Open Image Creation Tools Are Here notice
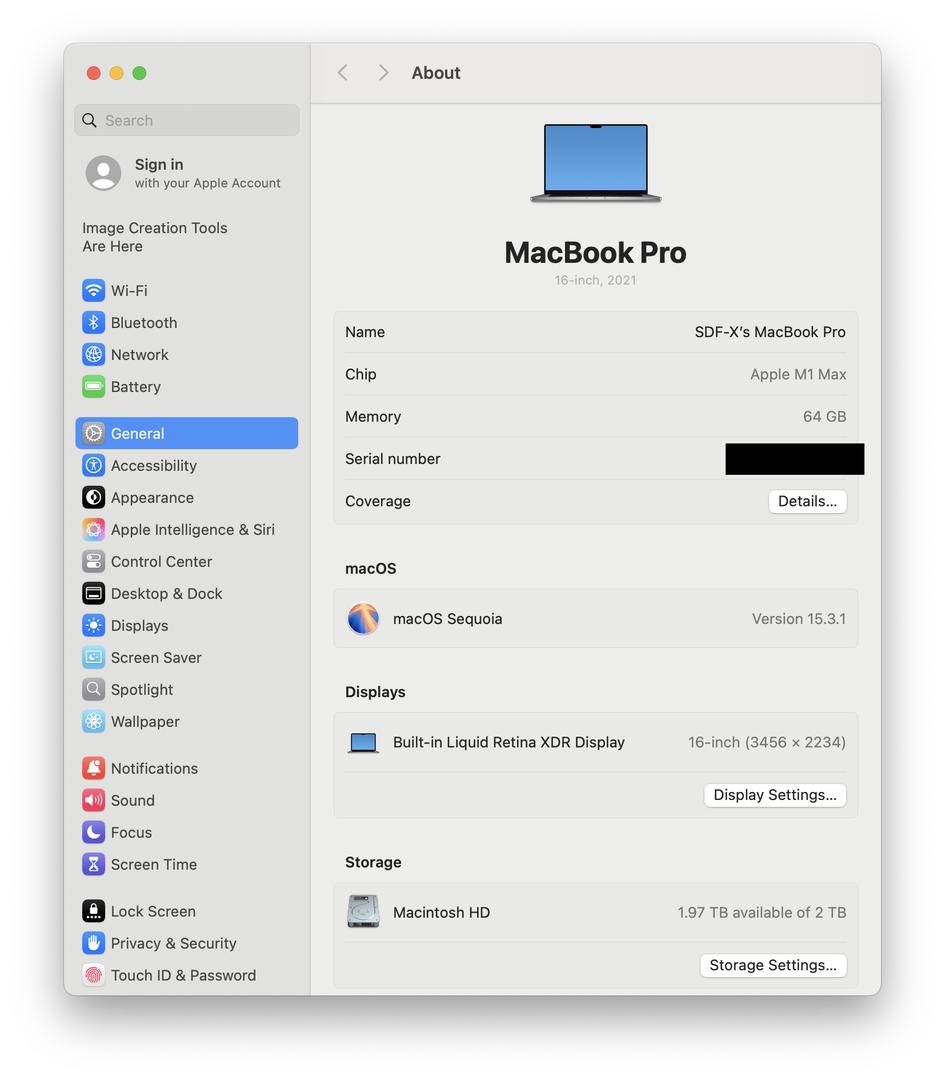Screen dimensions: 945x1080 point(155,237)
